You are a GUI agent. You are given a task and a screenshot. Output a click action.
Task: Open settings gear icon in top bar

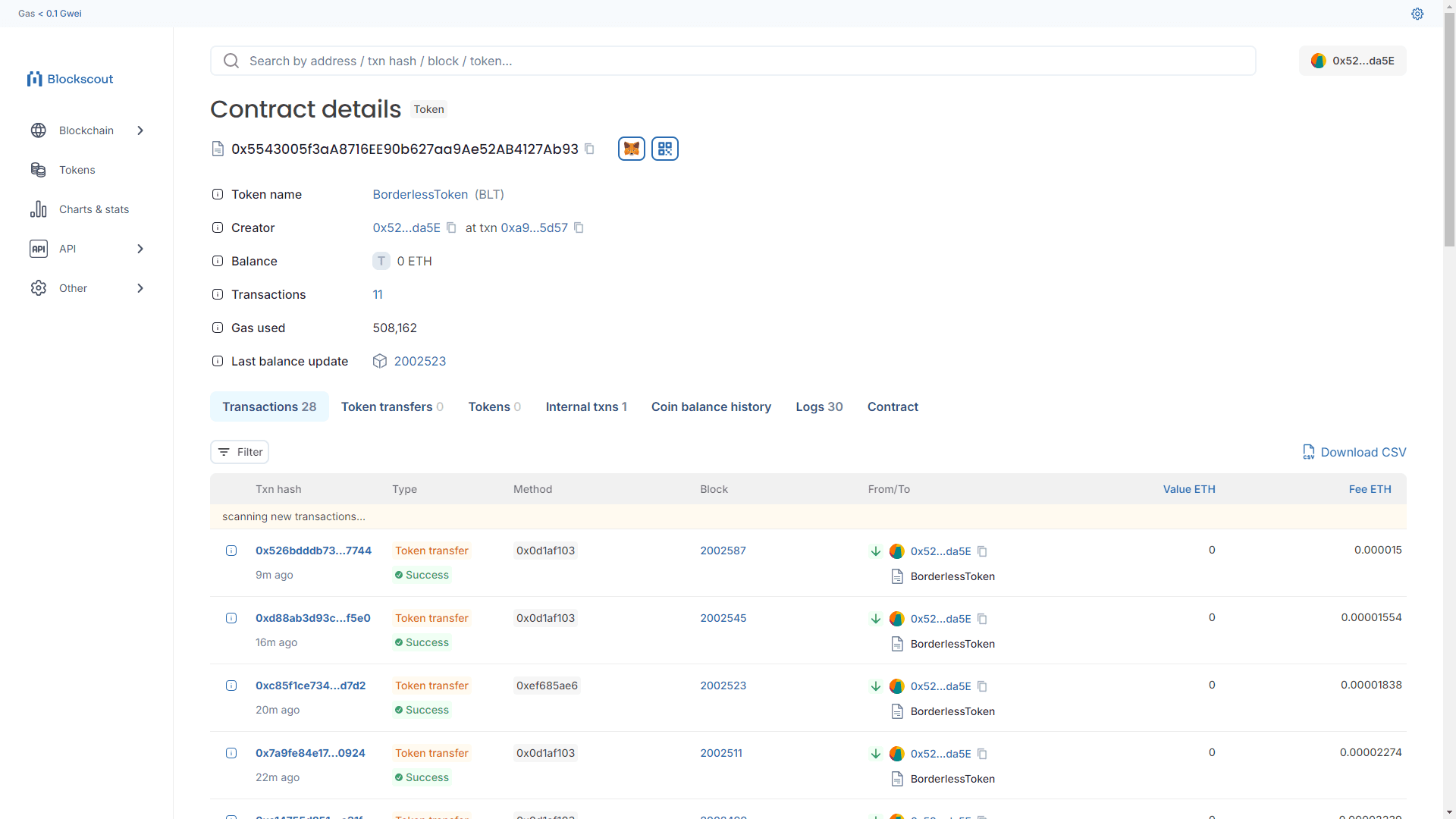tap(1417, 14)
